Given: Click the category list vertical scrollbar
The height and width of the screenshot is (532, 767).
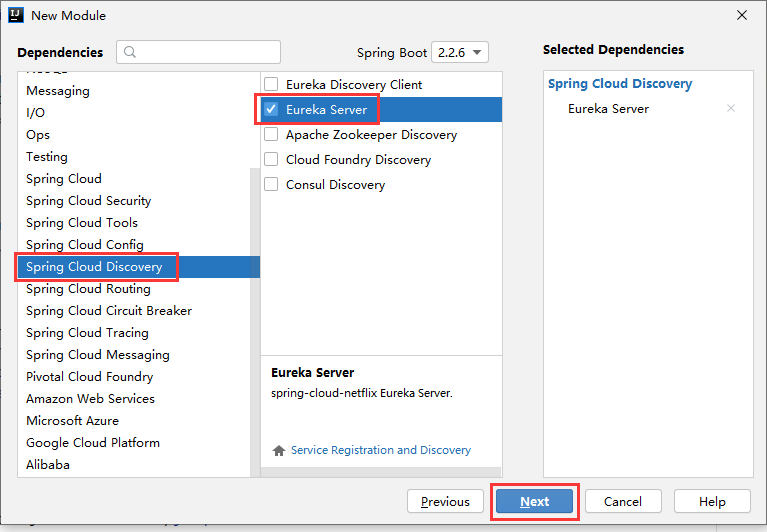Looking at the screenshot, I should [x=254, y=320].
